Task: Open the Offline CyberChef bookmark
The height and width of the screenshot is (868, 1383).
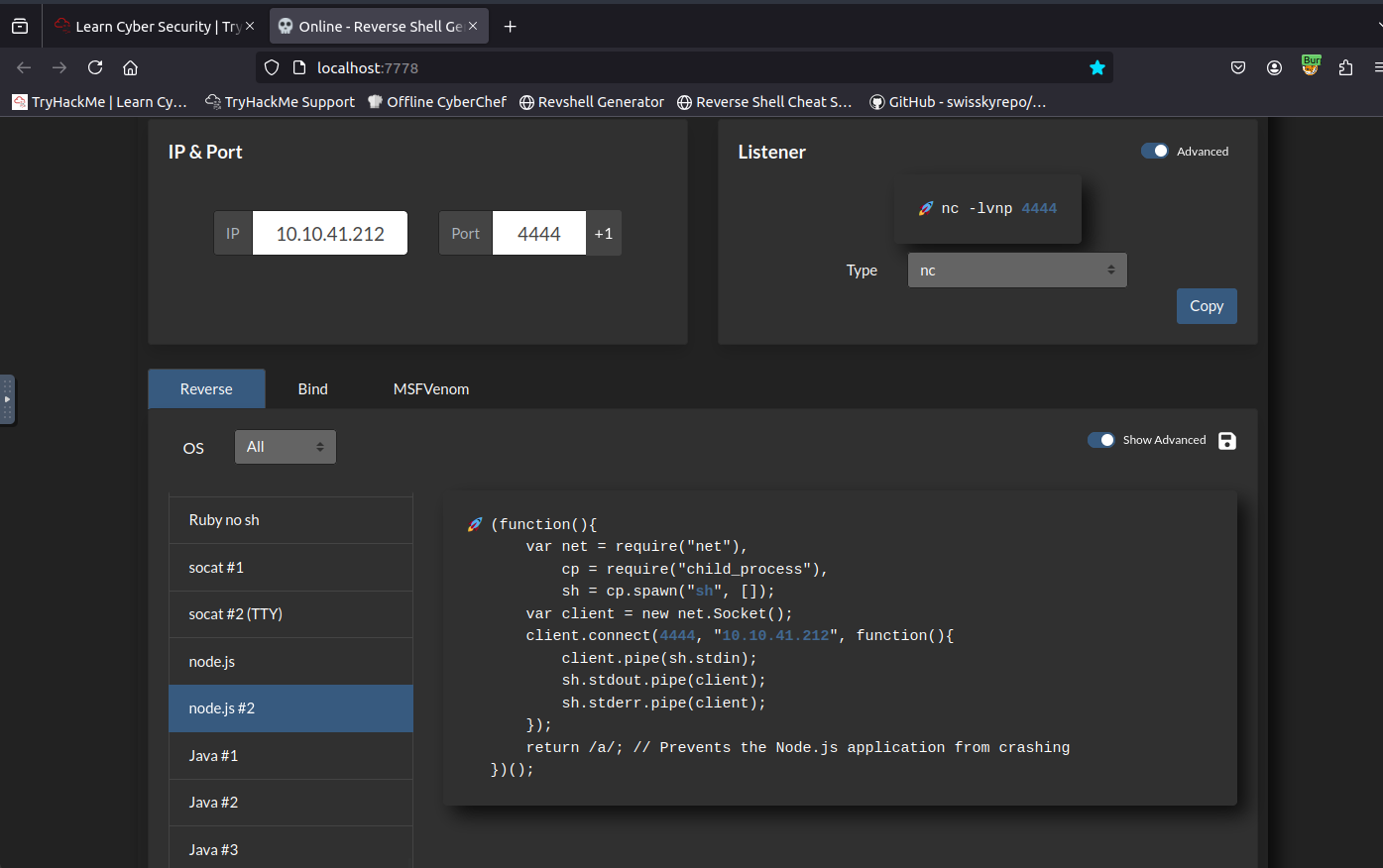Action: tap(437, 101)
